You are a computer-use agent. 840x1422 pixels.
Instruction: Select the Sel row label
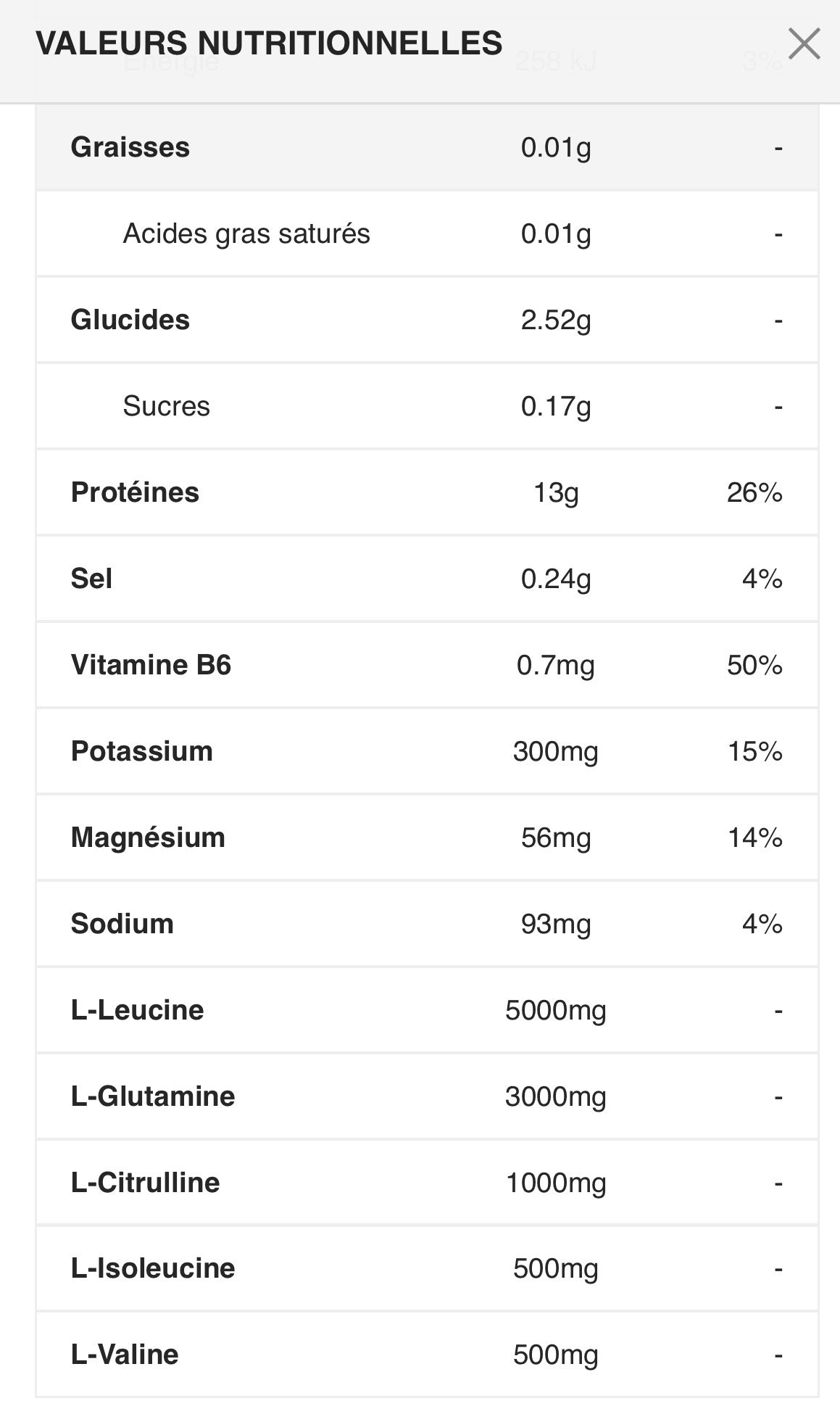point(91,579)
